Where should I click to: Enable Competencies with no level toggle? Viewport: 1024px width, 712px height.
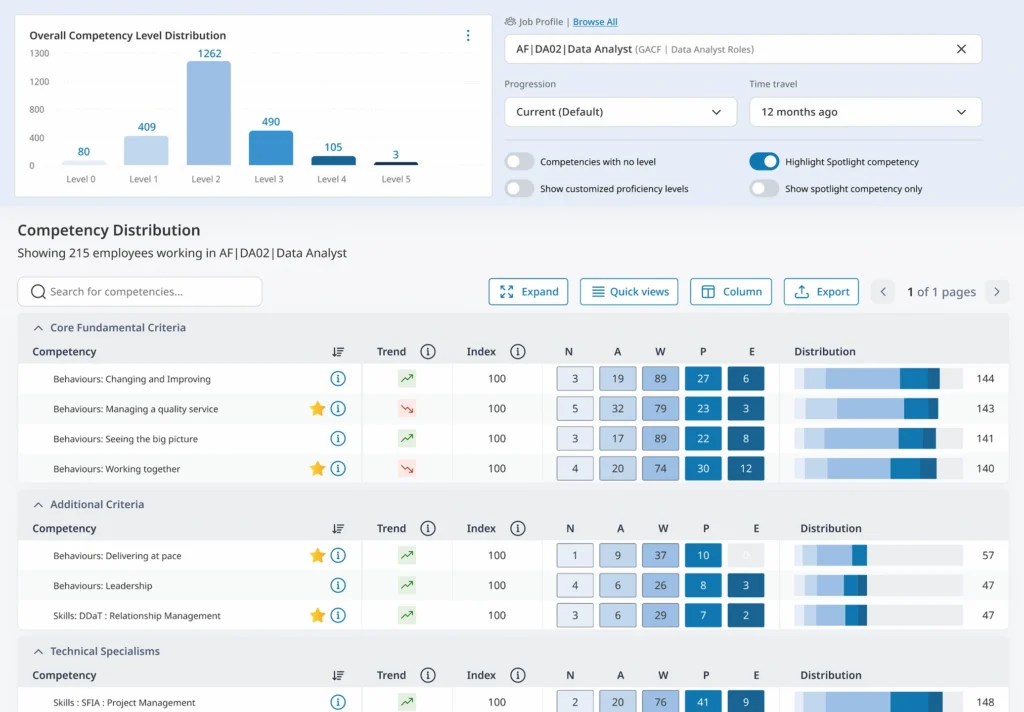coord(519,161)
